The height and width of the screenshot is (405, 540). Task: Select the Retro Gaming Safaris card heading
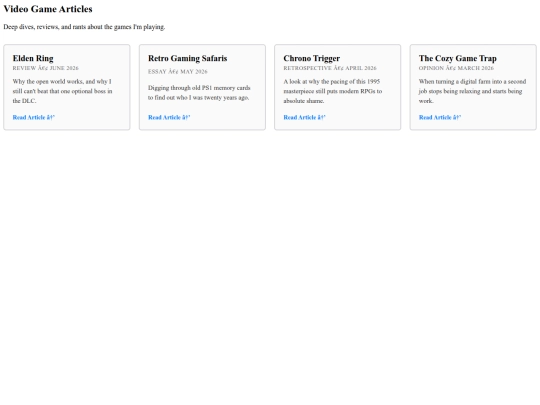tap(188, 58)
